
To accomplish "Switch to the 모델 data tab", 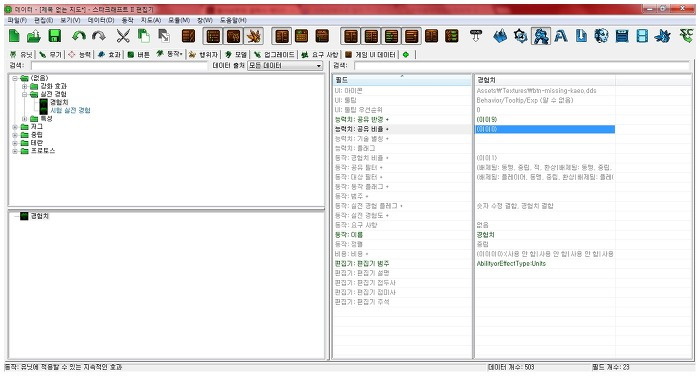I will point(236,54).
